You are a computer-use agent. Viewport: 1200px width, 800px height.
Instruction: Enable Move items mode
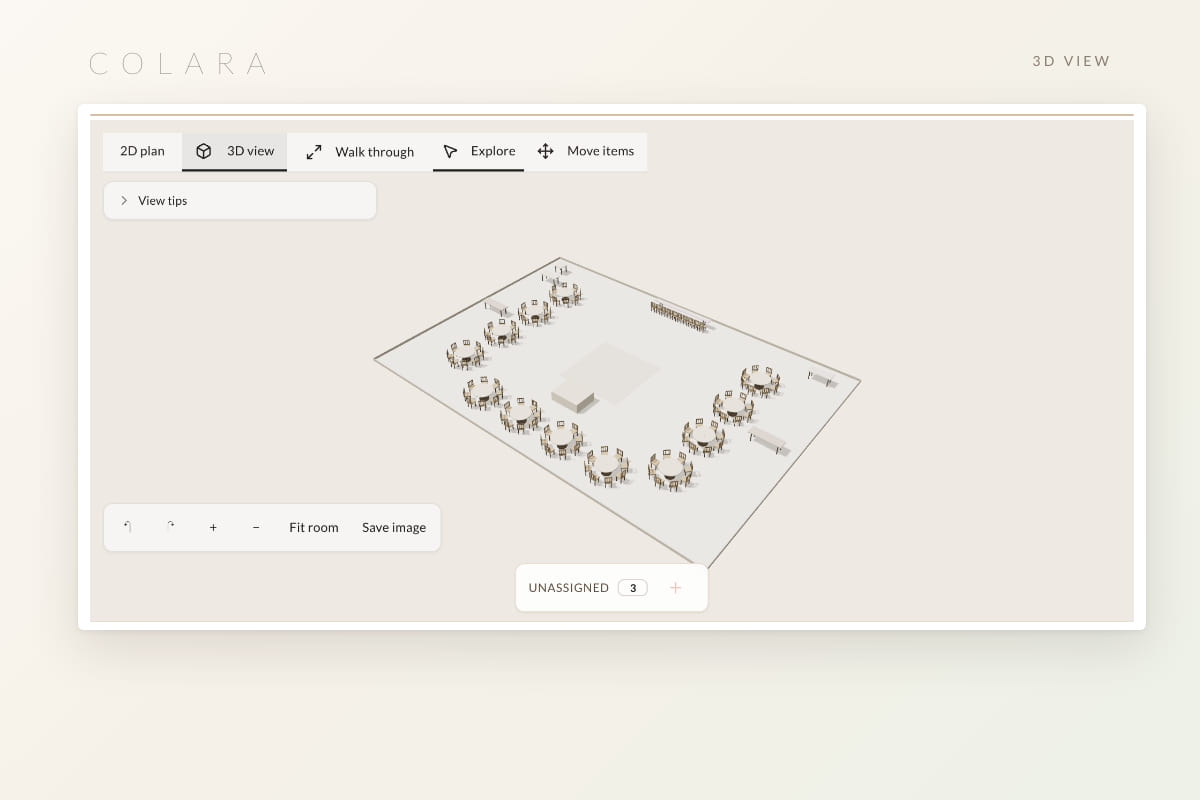click(586, 151)
